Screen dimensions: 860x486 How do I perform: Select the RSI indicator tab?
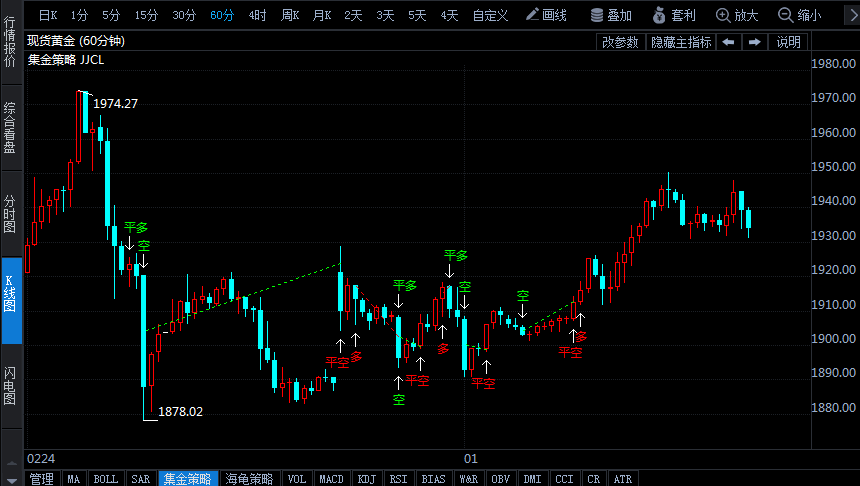point(398,479)
